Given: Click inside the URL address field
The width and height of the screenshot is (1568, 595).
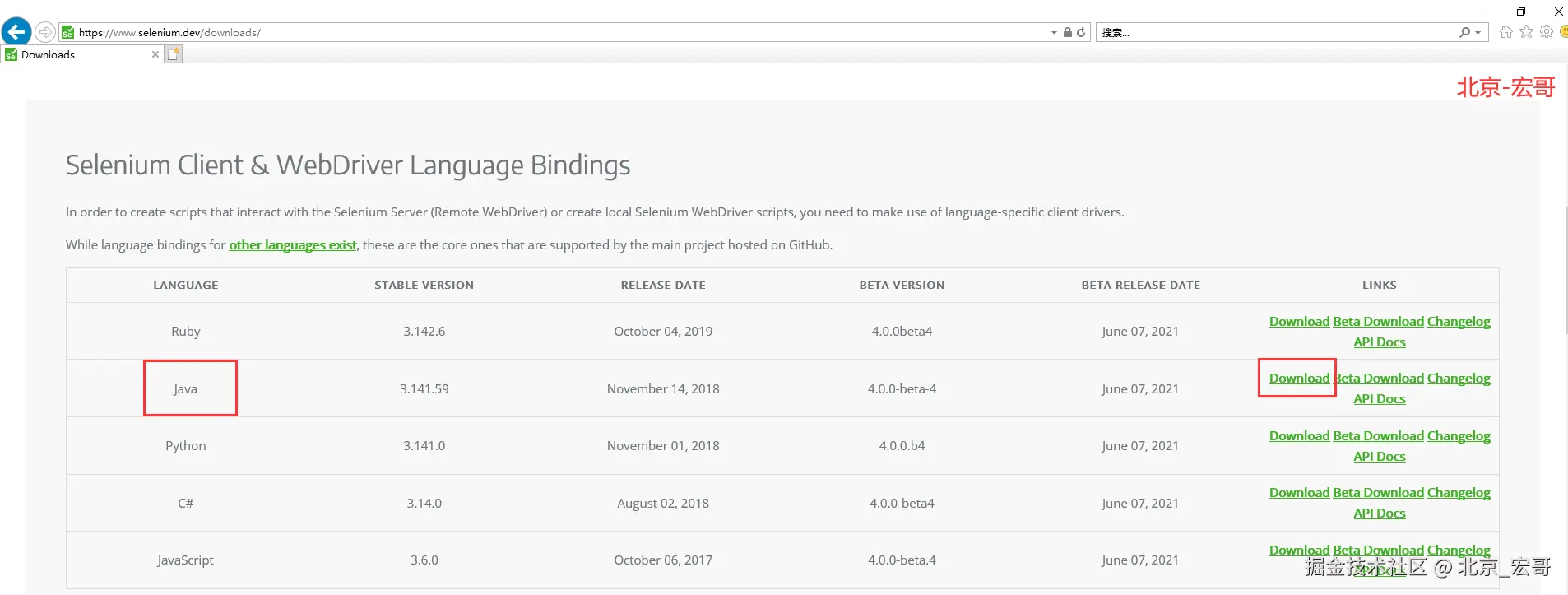Looking at the screenshot, I should [x=559, y=33].
